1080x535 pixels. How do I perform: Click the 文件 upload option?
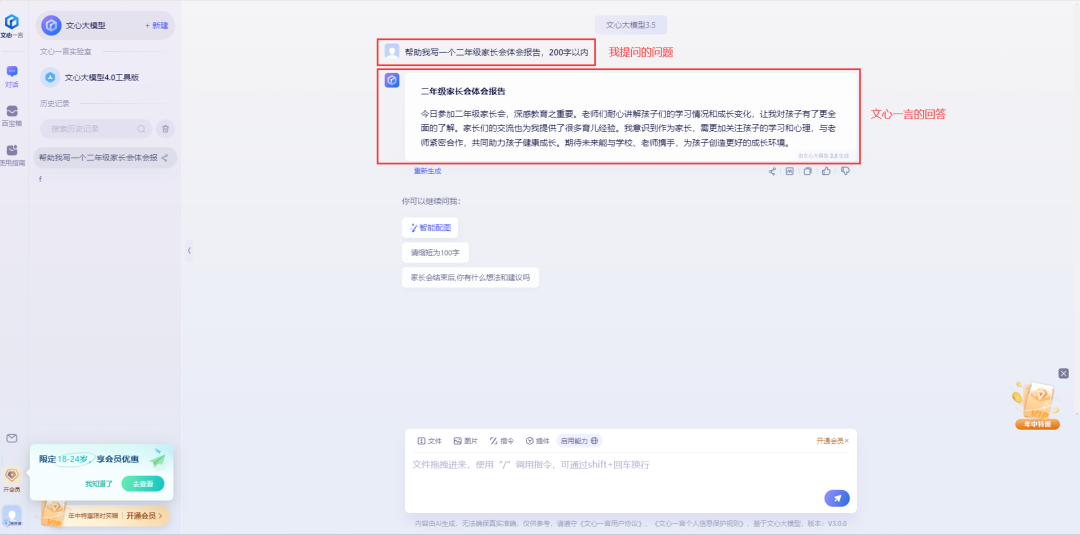coord(430,441)
